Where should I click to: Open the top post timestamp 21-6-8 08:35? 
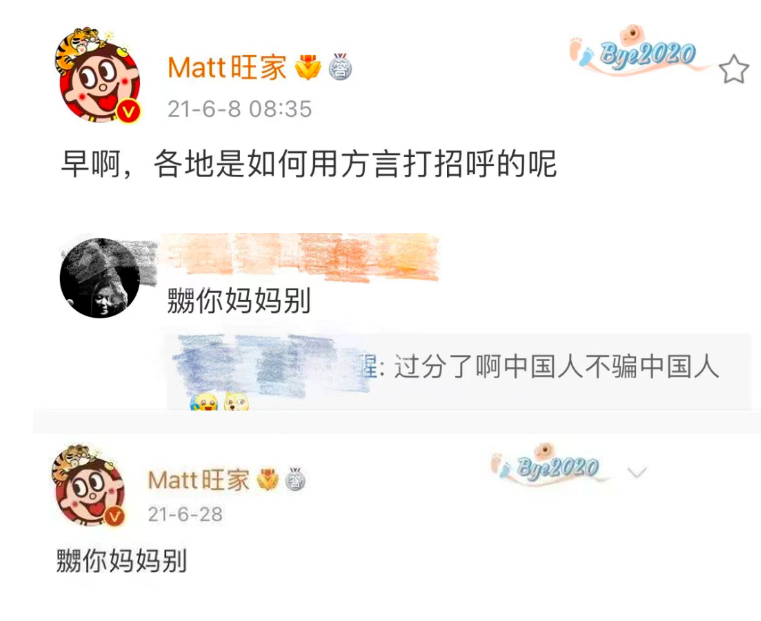pos(239,109)
